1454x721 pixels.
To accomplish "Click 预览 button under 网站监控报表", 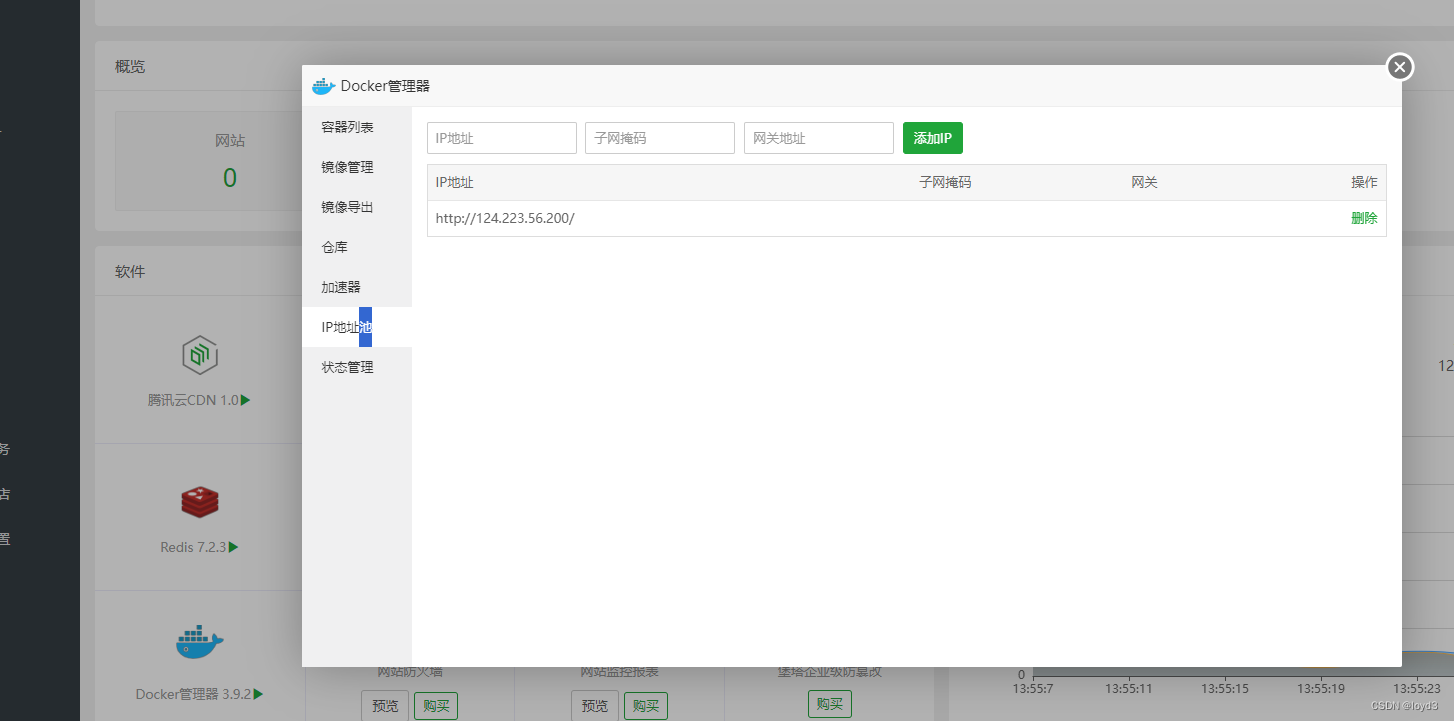I will tap(595, 705).
